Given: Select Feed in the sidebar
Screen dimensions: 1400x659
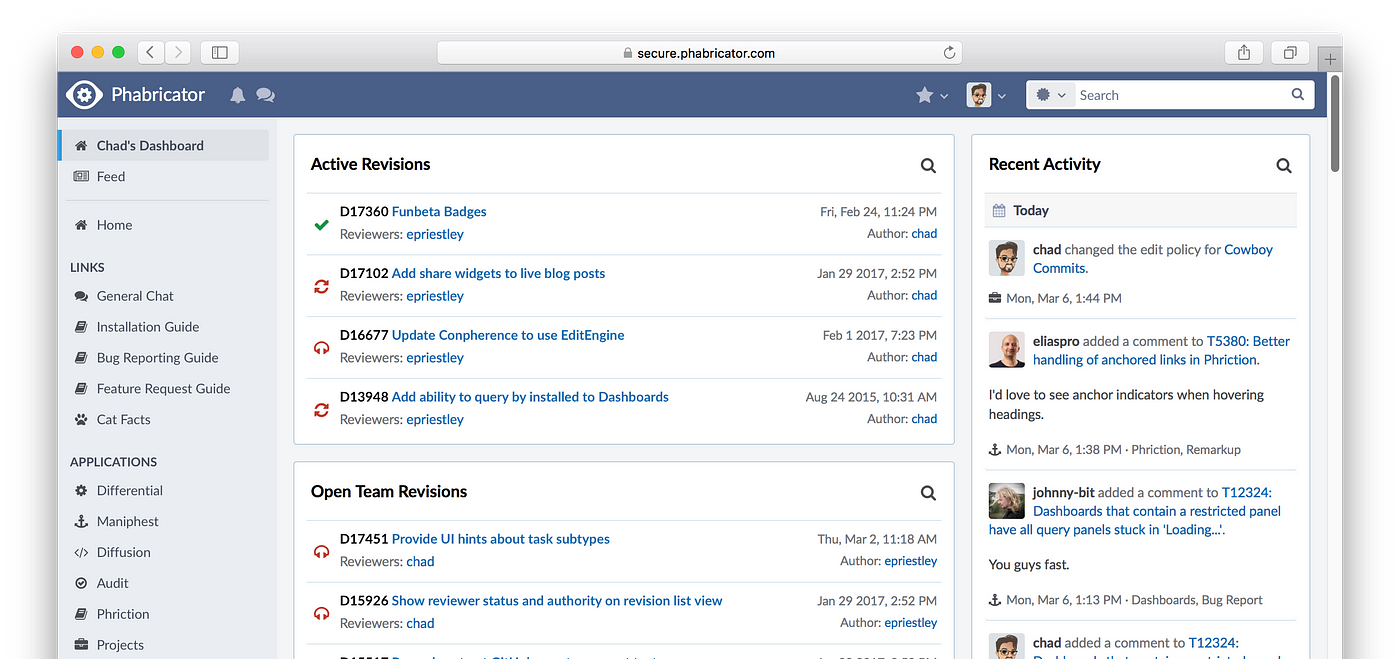Looking at the screenshot, I should 108,176.
